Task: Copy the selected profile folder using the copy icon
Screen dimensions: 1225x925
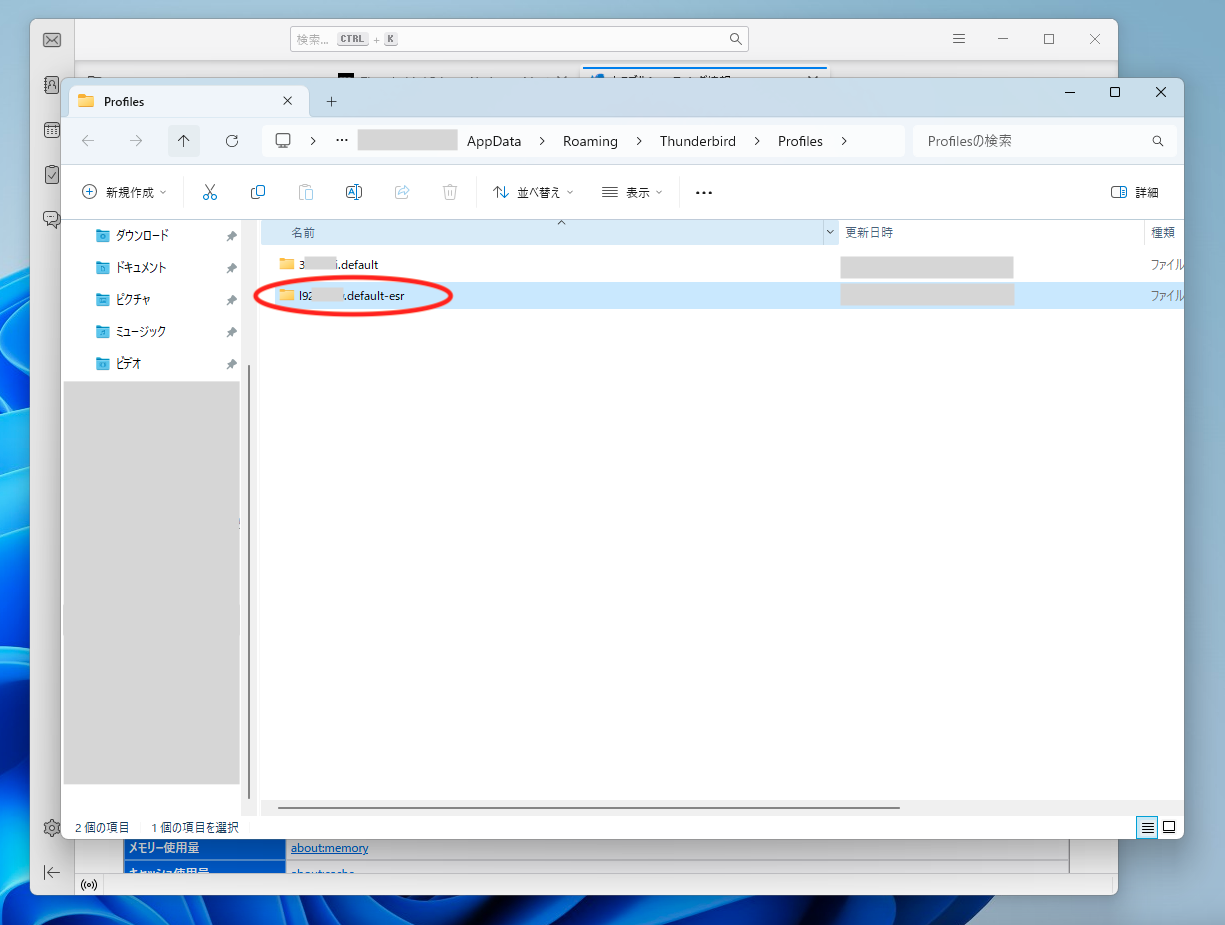Action: (x=258, y=191)
